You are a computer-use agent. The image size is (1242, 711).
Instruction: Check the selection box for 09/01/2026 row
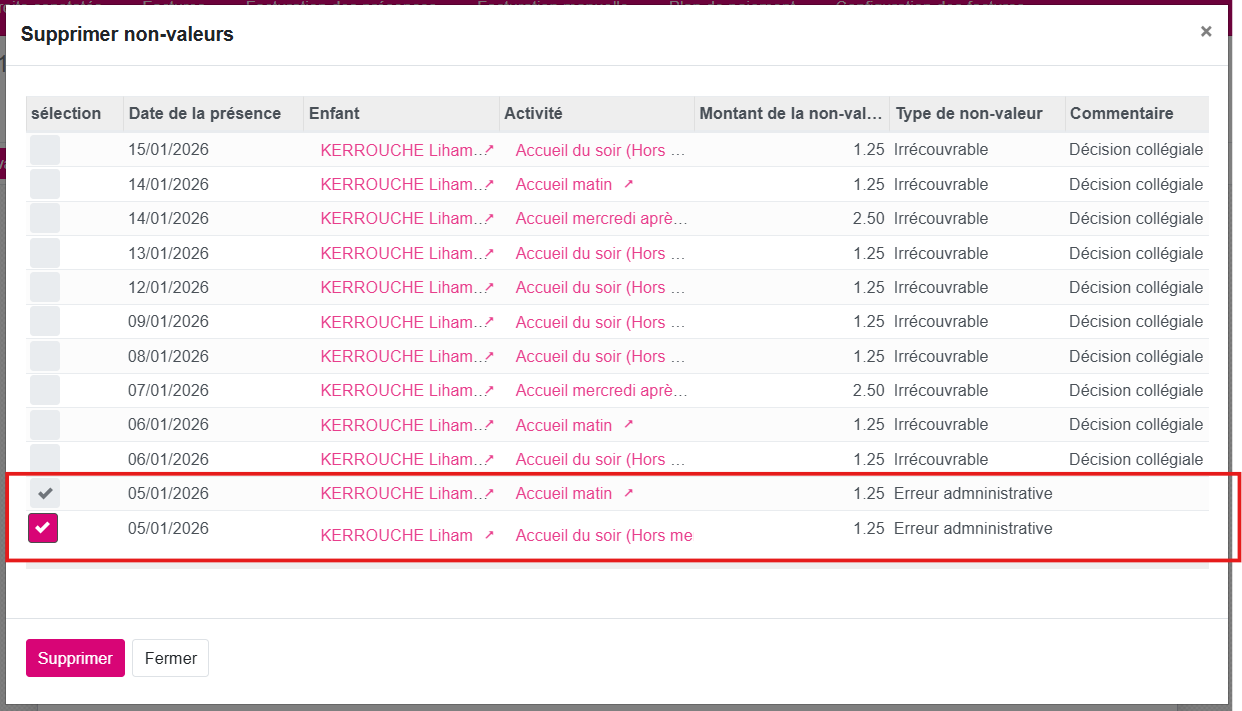coord(44,322)
